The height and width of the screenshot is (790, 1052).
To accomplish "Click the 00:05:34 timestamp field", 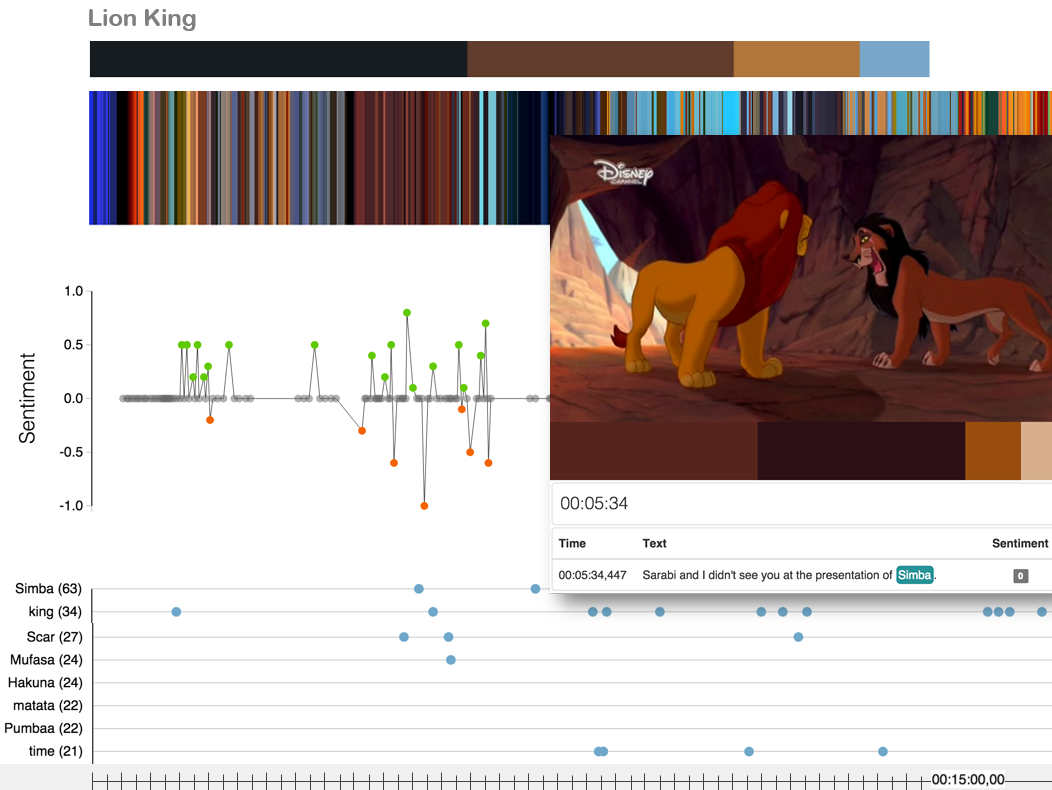I will point(802,503).
